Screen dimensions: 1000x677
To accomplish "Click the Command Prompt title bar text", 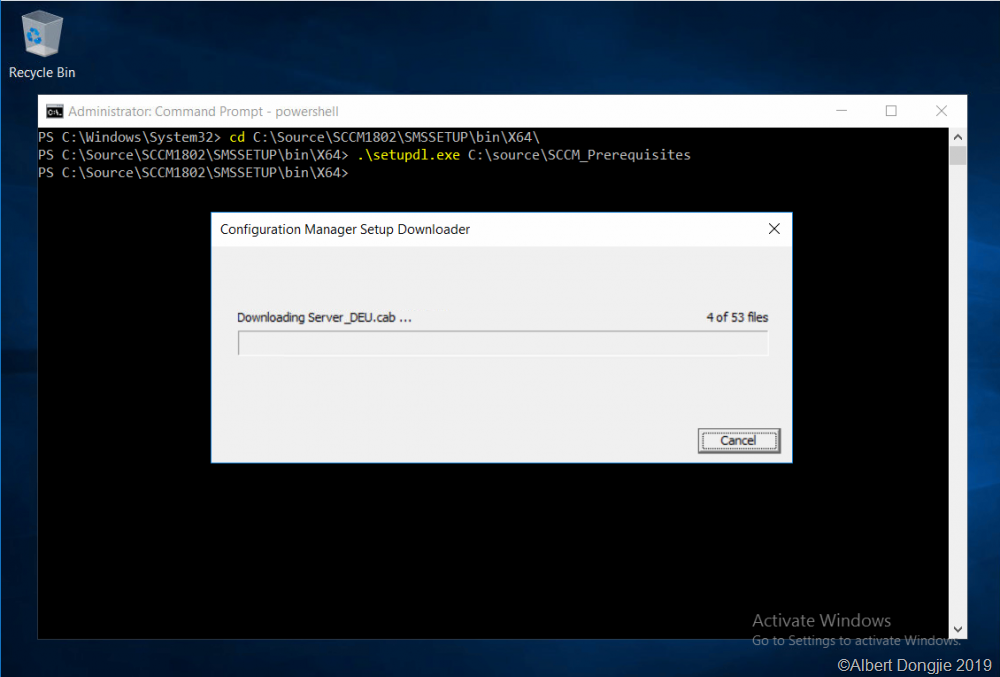I will [x=203, y=112].
